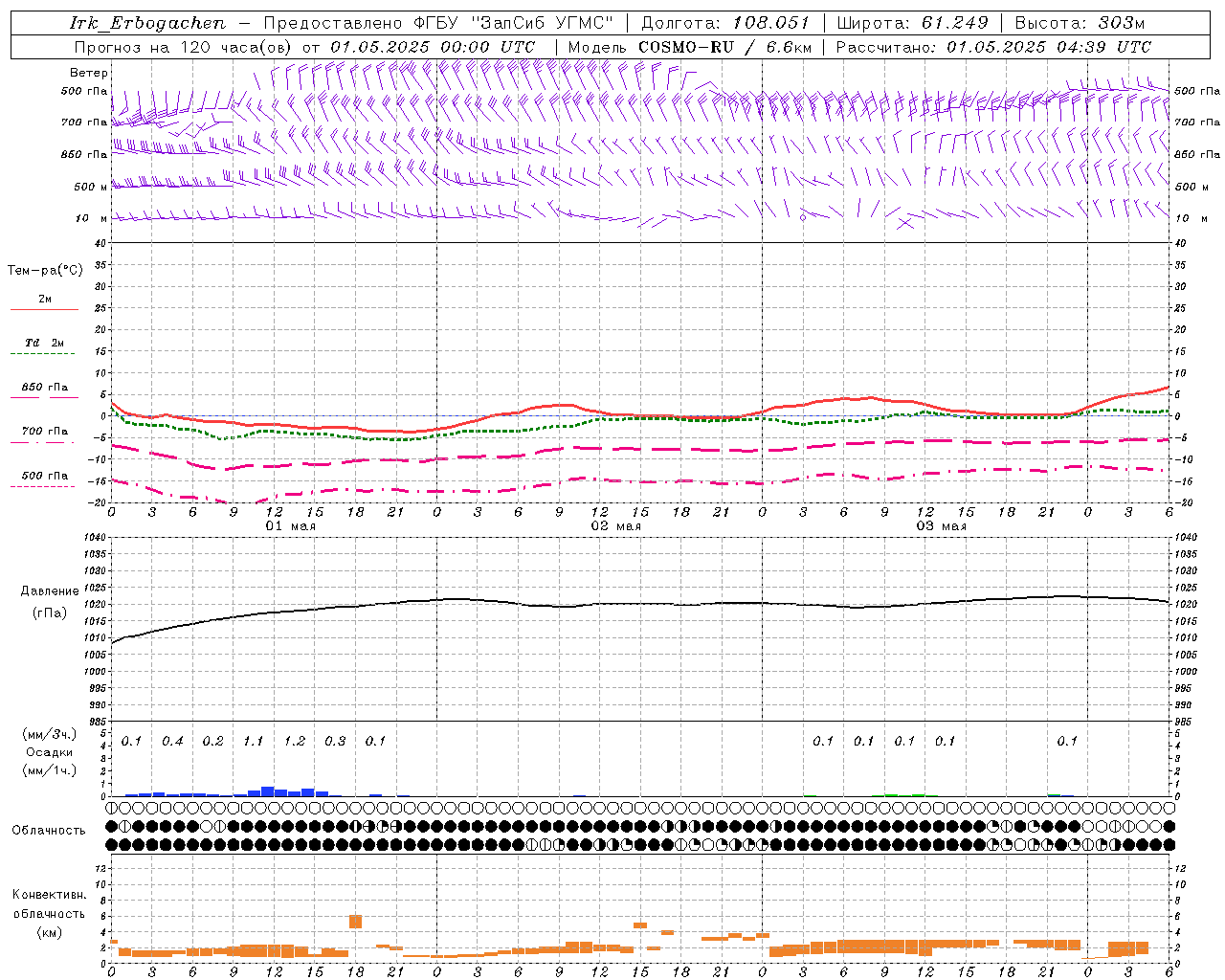Screen dimensions: 1225x980
Task: Click the Тем-ра(°C) temperature panel label
Action: 45,271
